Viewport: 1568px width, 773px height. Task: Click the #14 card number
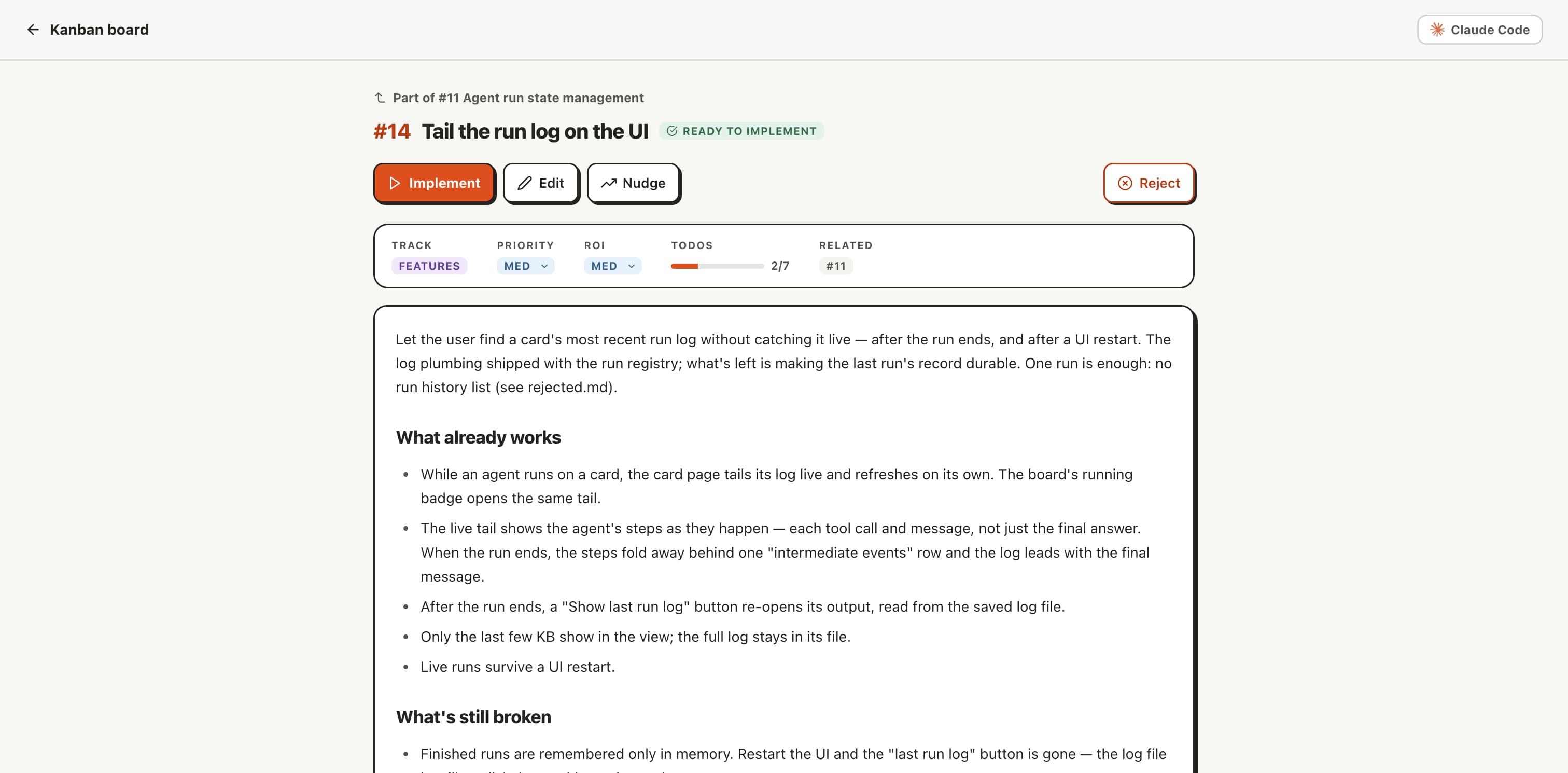pos(392,131)
